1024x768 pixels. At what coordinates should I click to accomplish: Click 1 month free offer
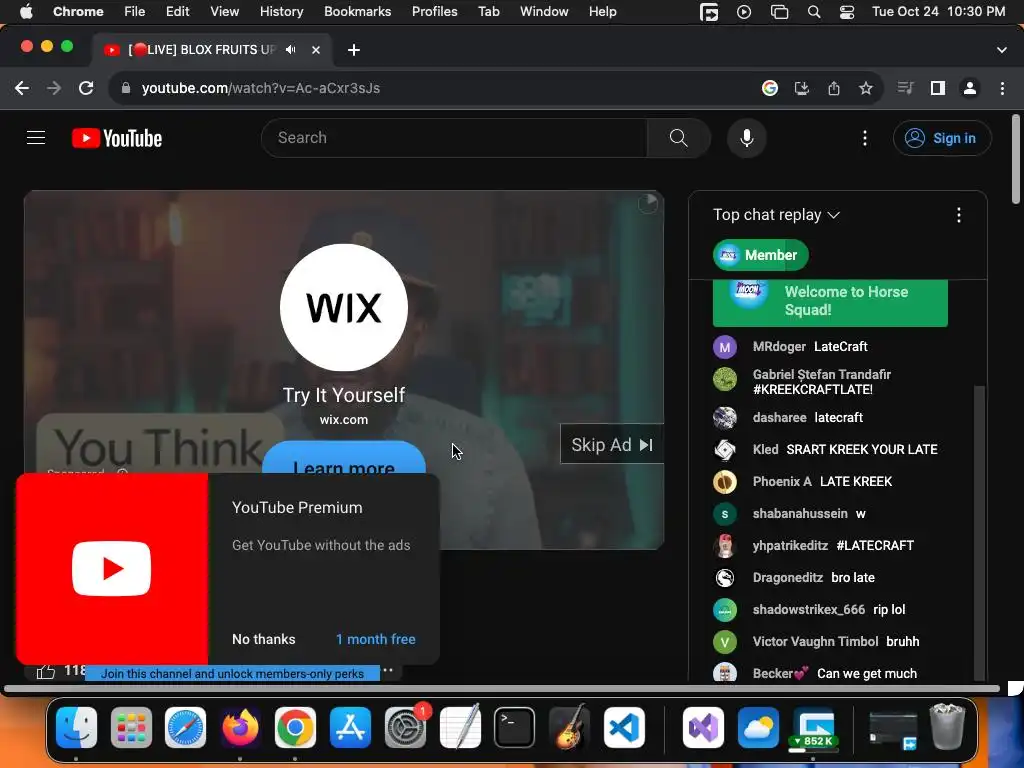376,639
